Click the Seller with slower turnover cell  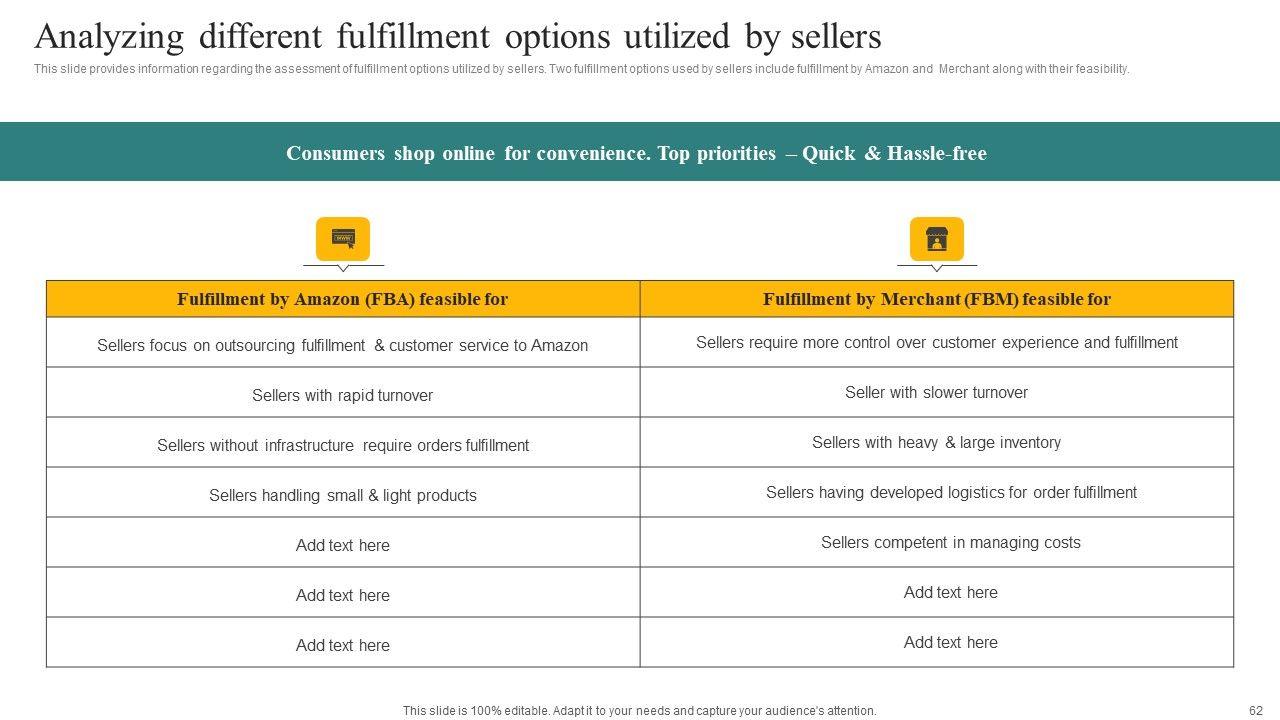pos(936,392)
